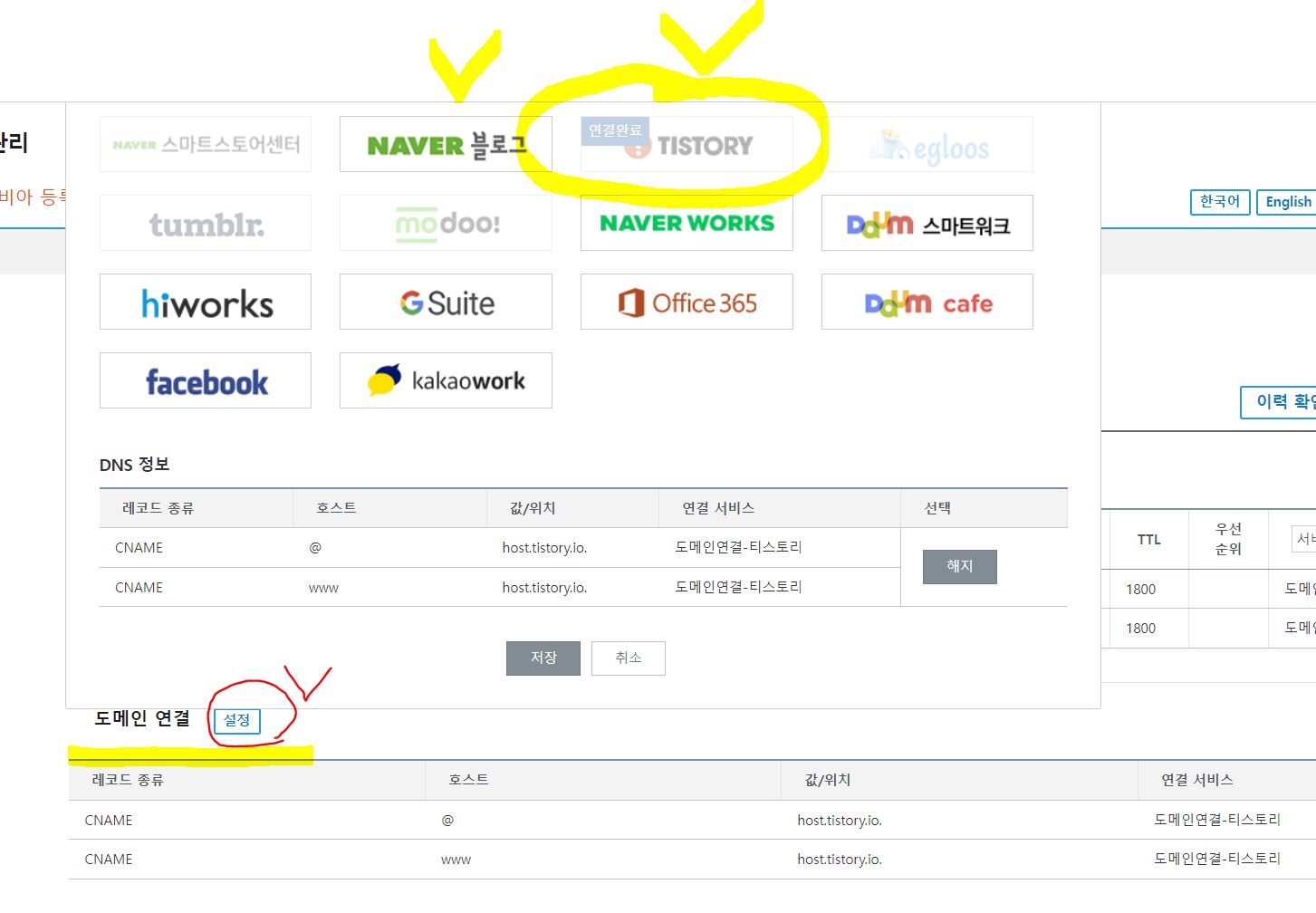Click host.tistory.io. in bottom table's www row
1316x913 pixels.
point(840,860)
